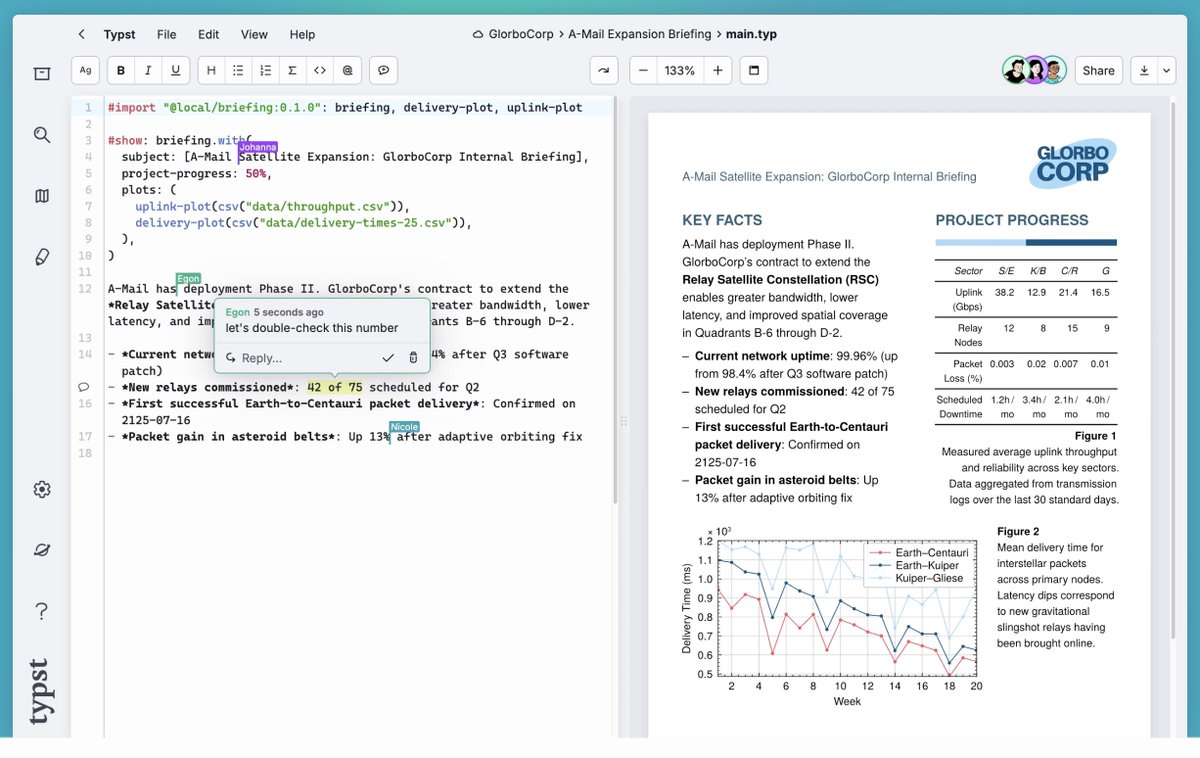Toggle italic formatting in the toolbar
The width and height of the screenshot is (1200, 758).
click(148, 71)
